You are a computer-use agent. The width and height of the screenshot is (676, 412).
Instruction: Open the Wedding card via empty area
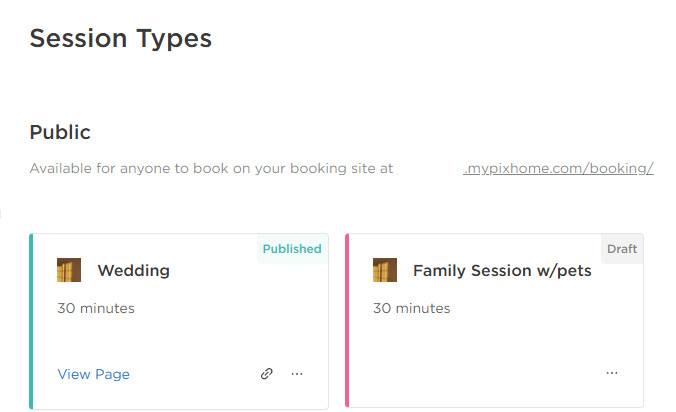point(181,340)
